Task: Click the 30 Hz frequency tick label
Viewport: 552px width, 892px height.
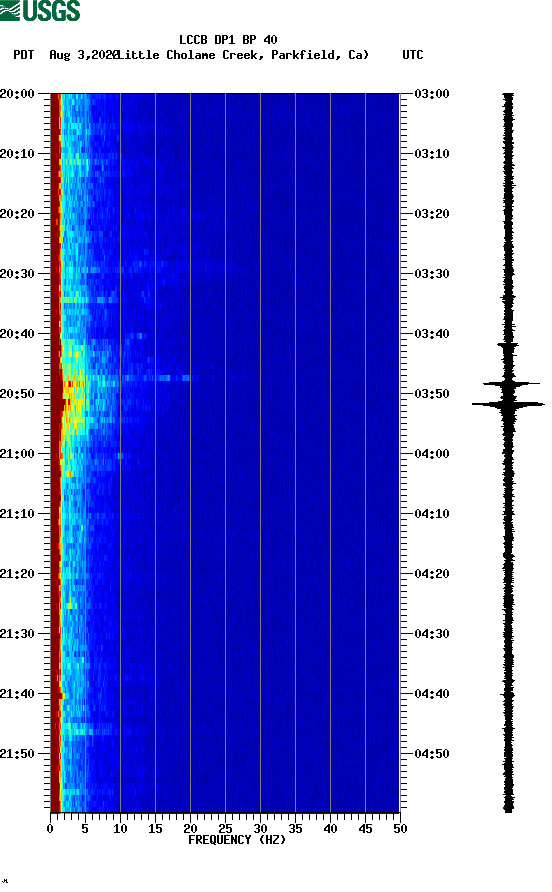Action: [260, 829]
